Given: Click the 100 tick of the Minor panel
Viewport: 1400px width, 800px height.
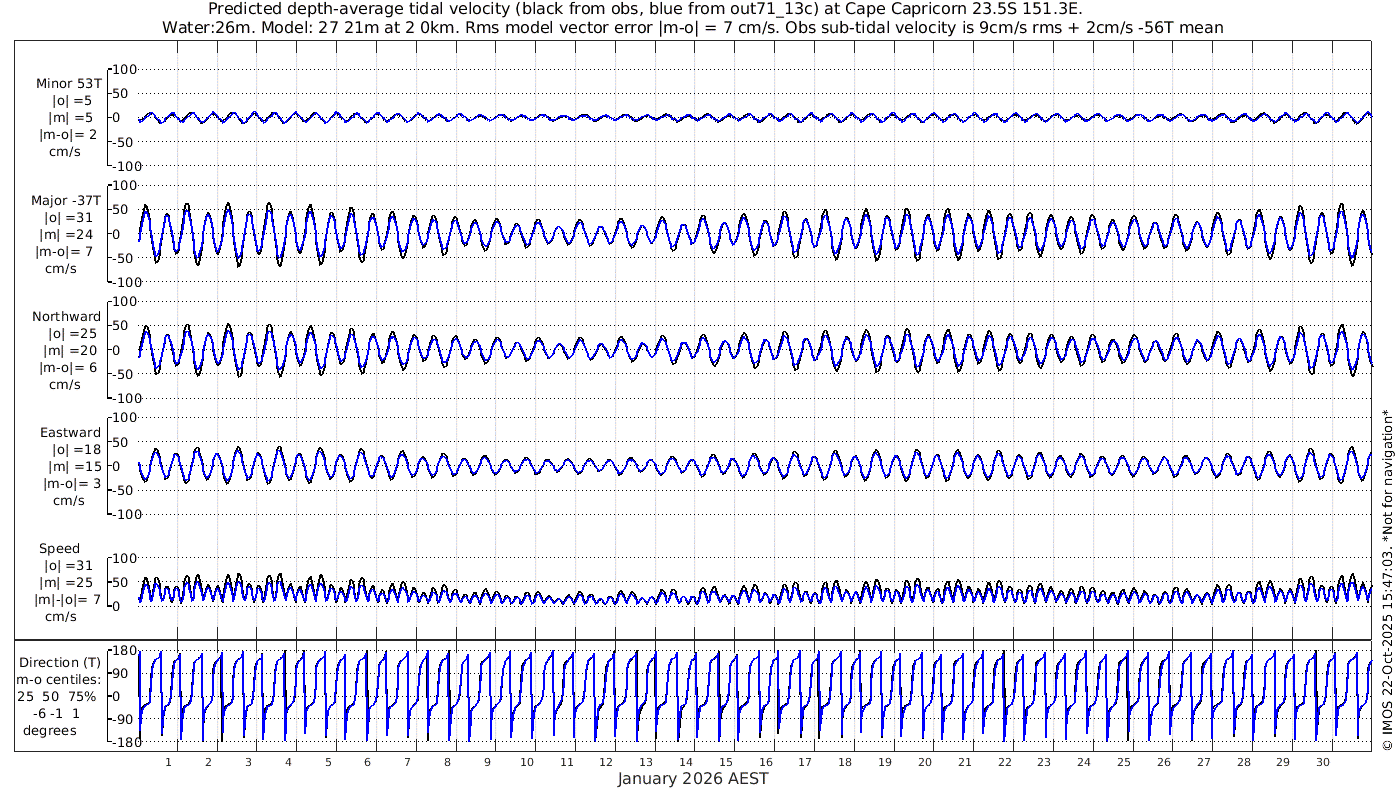Looking at the screenshot, I should [124, 70].
